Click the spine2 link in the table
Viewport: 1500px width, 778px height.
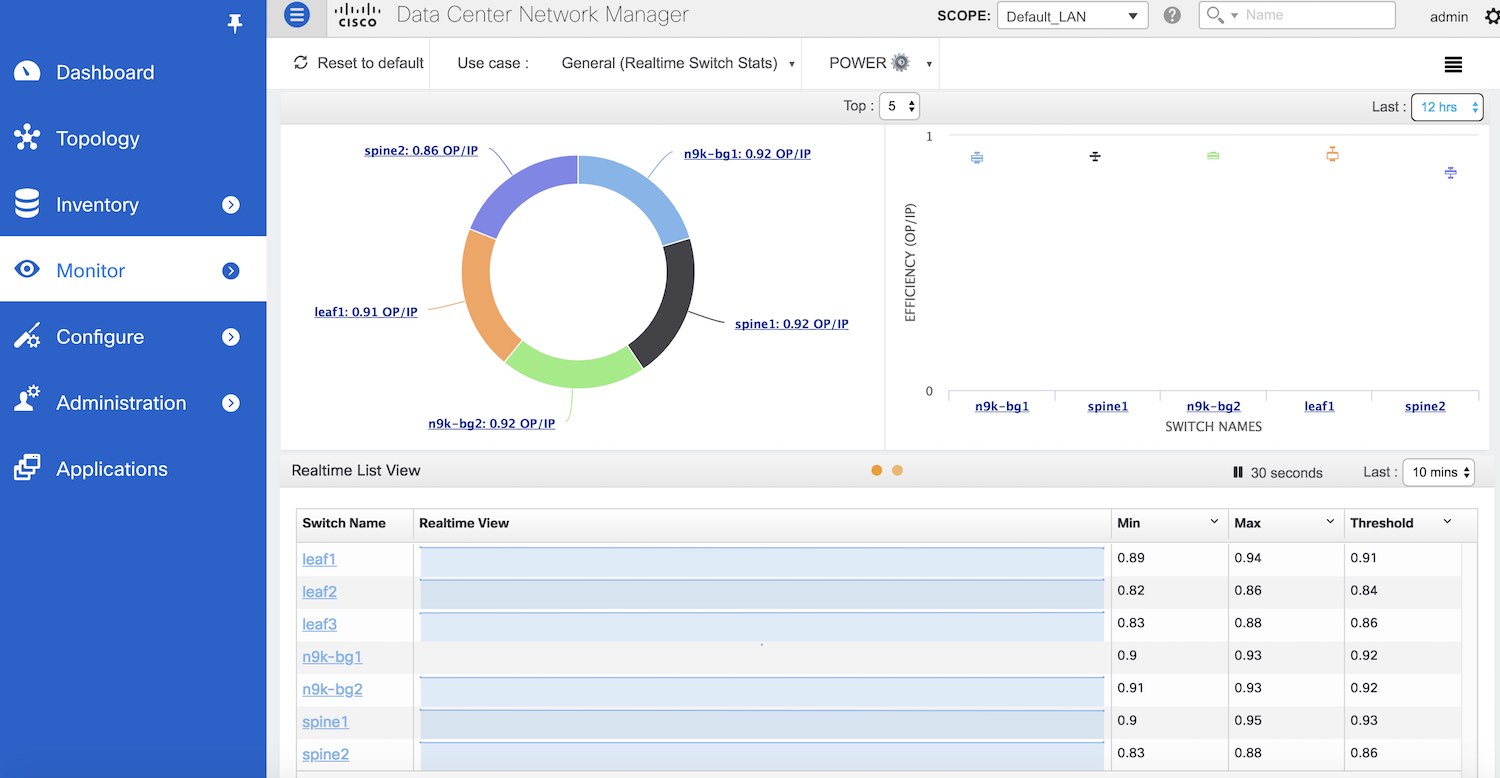tap(325, 754)
